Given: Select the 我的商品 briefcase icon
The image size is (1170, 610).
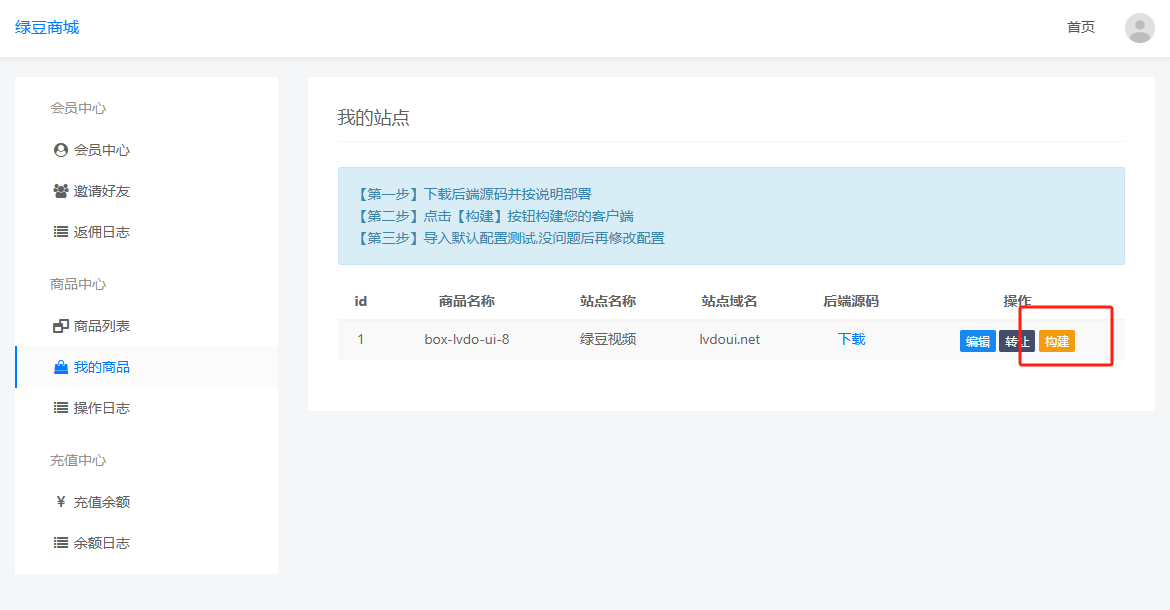Looking at the screenshot, I should pos(59,366).
